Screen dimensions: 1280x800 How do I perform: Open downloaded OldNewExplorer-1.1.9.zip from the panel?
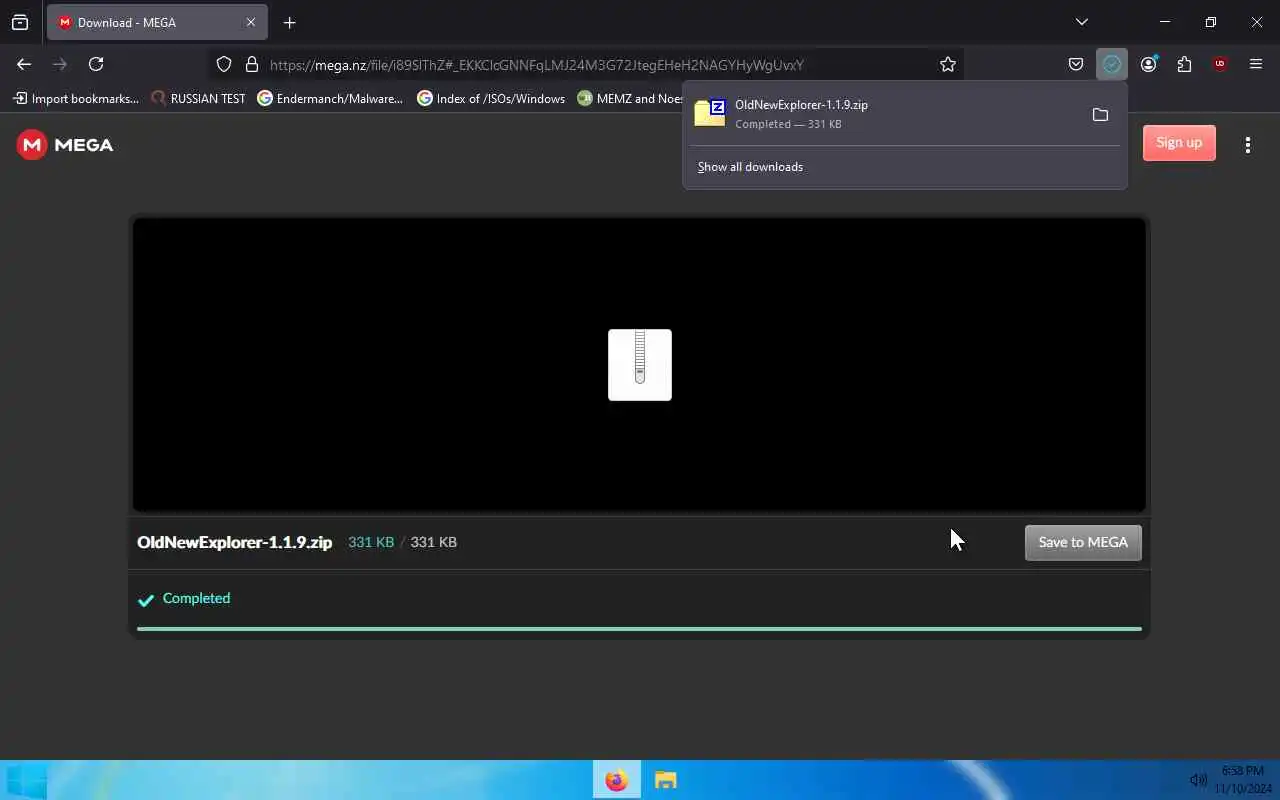(x=885, y=114)
